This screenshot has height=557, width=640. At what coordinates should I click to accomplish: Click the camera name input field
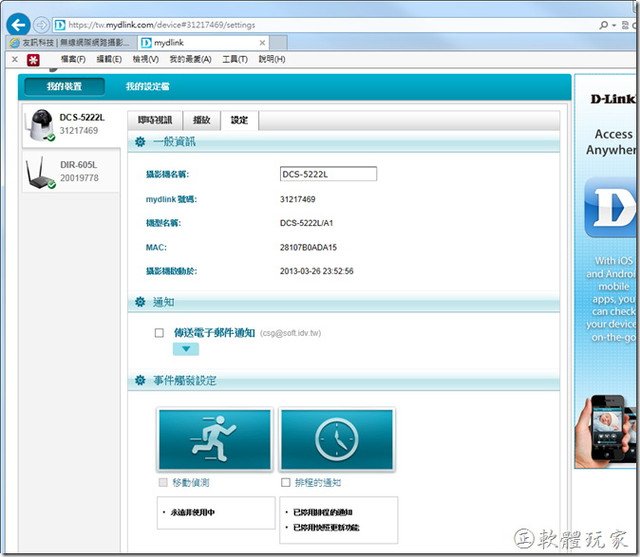tap(328, 174)
